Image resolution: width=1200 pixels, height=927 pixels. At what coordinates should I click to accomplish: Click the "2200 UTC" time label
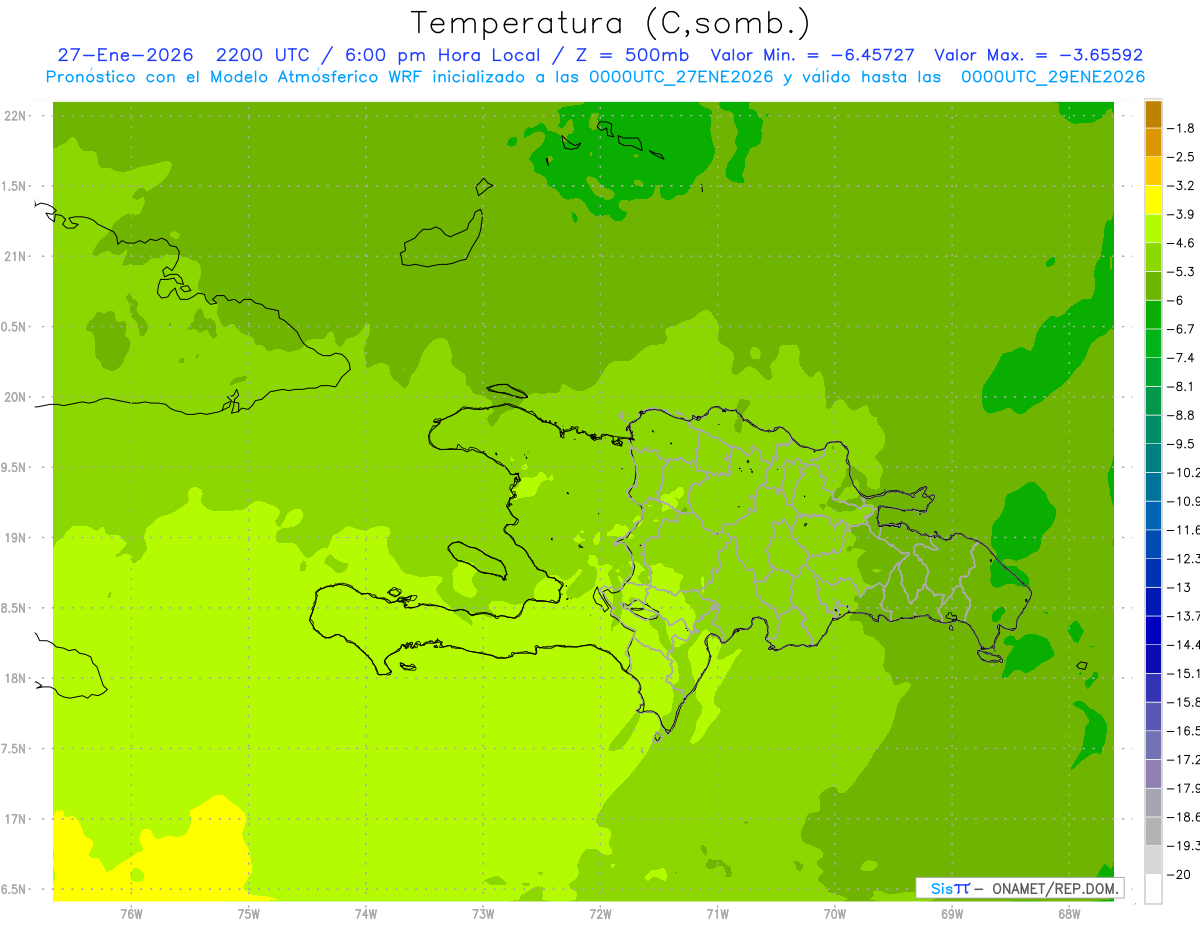[264, 55]
